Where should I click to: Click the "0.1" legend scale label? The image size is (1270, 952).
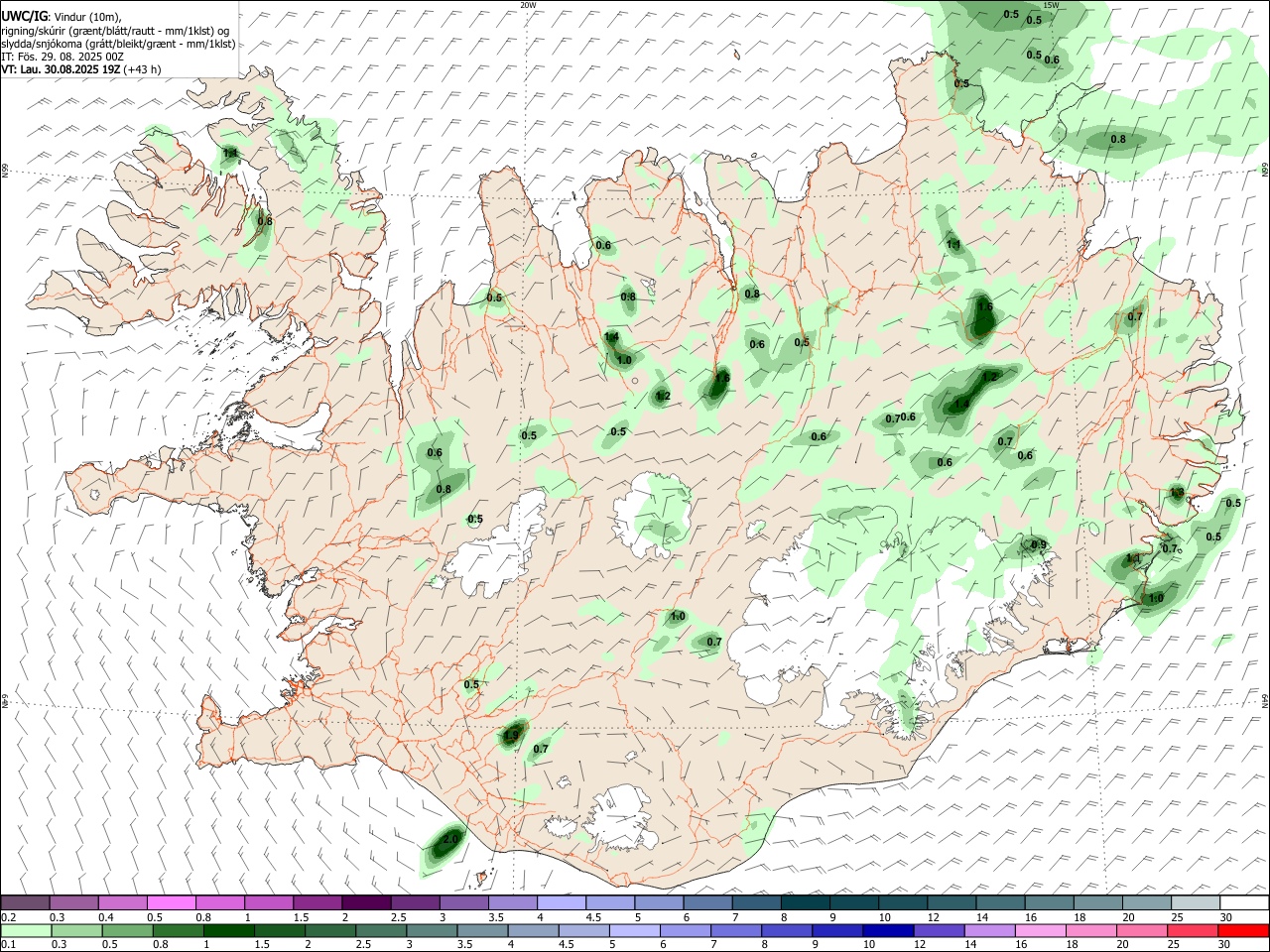[9, 945]
